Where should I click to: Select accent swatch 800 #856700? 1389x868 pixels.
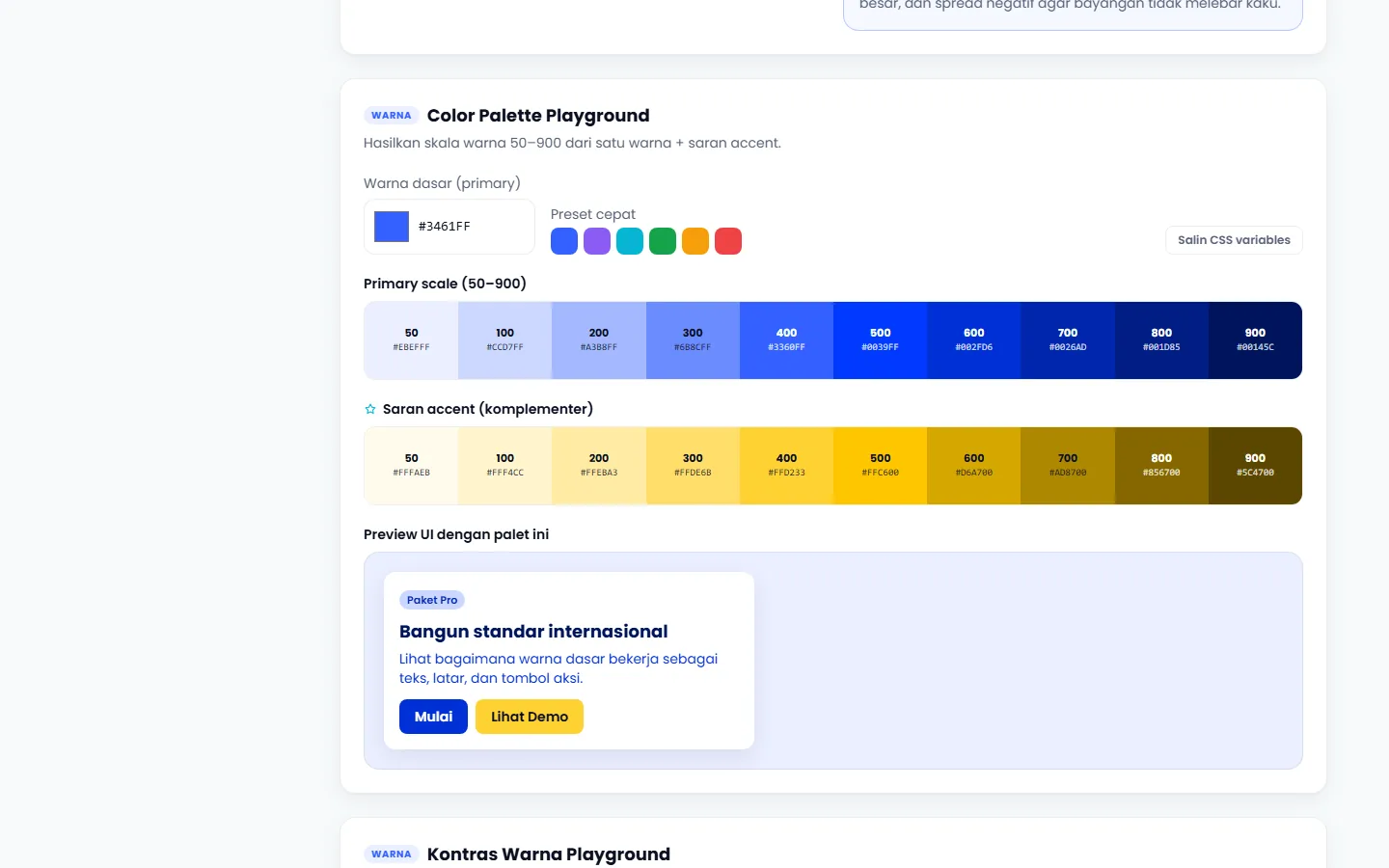pyautogui.click(x=1161, y=466)
